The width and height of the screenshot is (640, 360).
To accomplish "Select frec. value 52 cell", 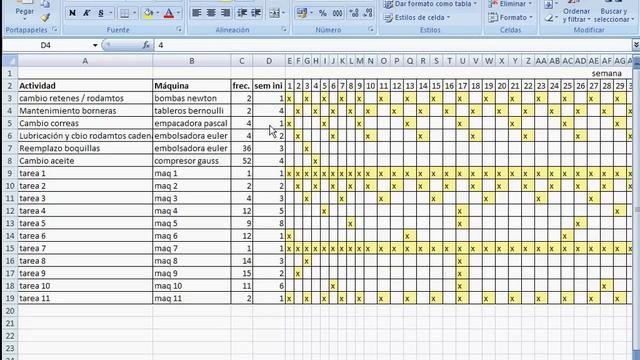I will [242, 160].
